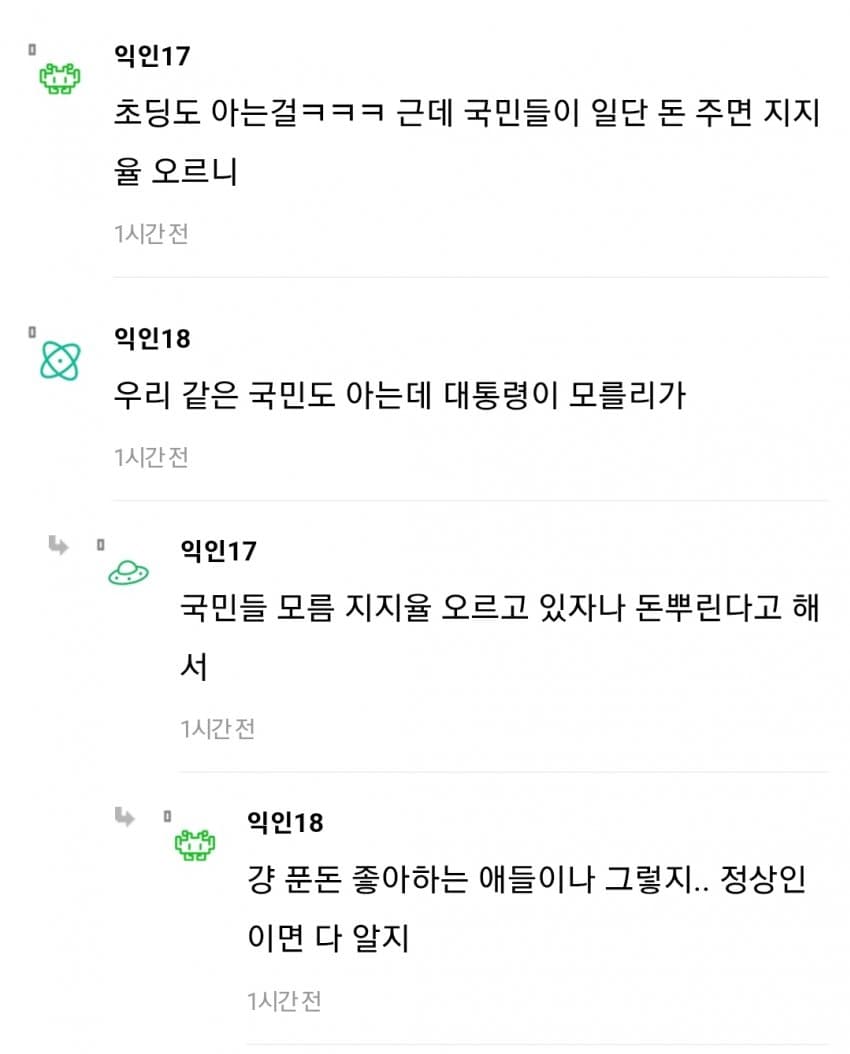The width and height of the screenshot is (850, 1054).
Task: Click the comment text '우리 같은 국민도 아는데'
Action: pos(401,396)
